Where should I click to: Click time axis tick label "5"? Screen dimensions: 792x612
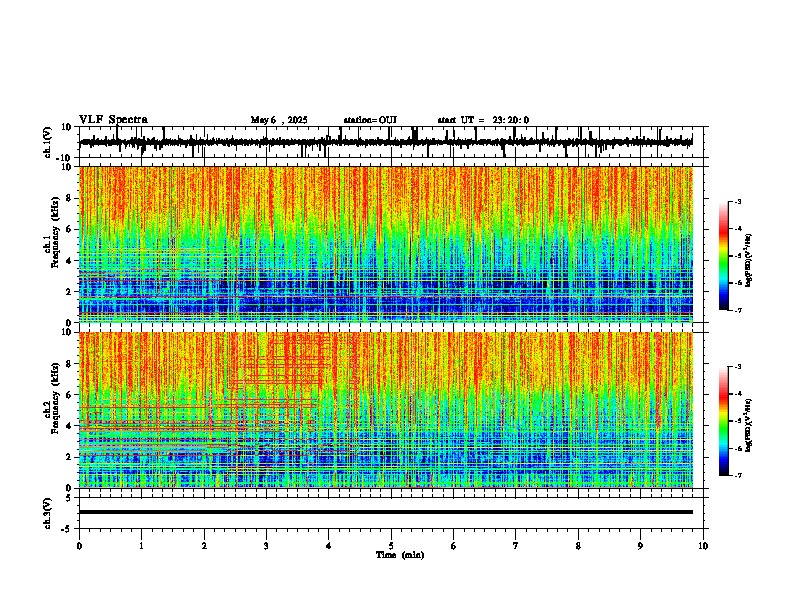pyautogui.click(x=391, y=546)
